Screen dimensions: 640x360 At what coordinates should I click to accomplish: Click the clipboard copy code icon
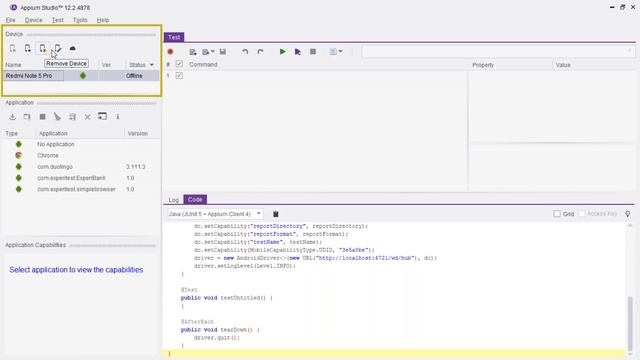[276, 214]
